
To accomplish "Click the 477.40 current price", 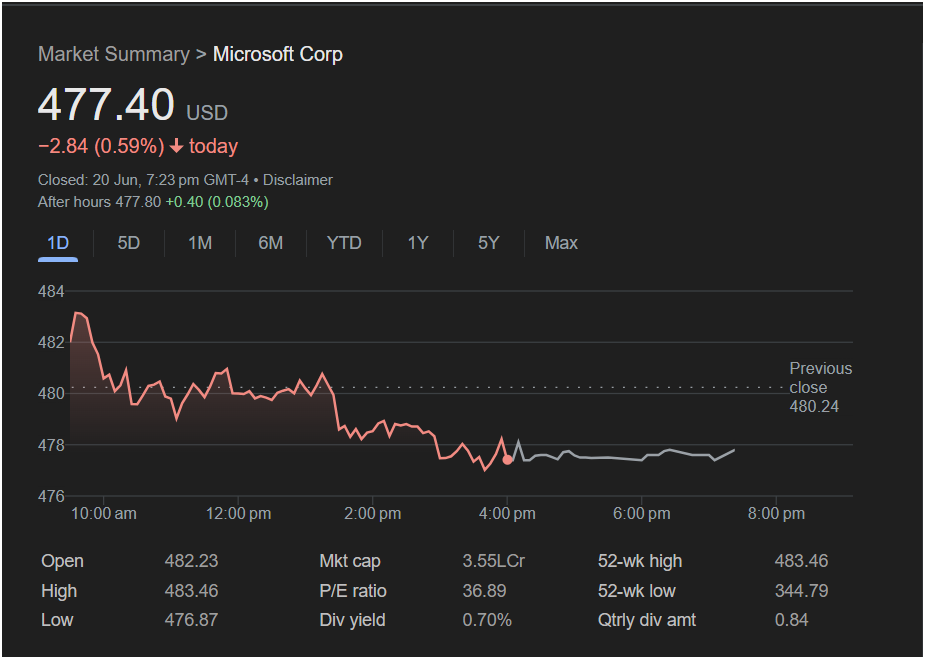I will (x=106, y=105).
